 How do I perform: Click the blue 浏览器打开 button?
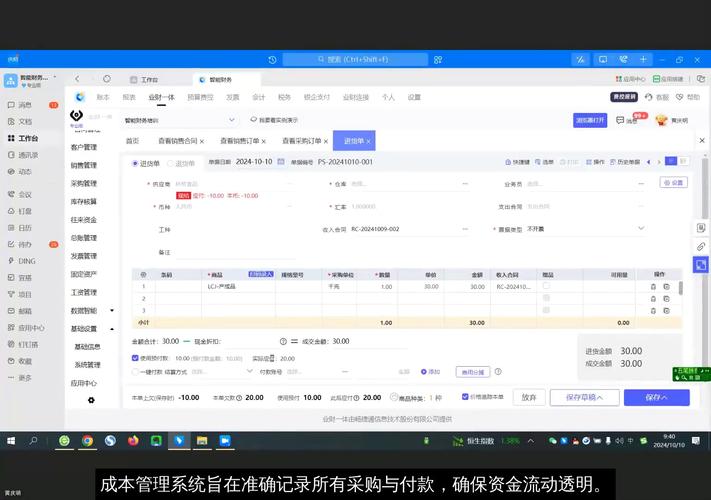[590, 120]
